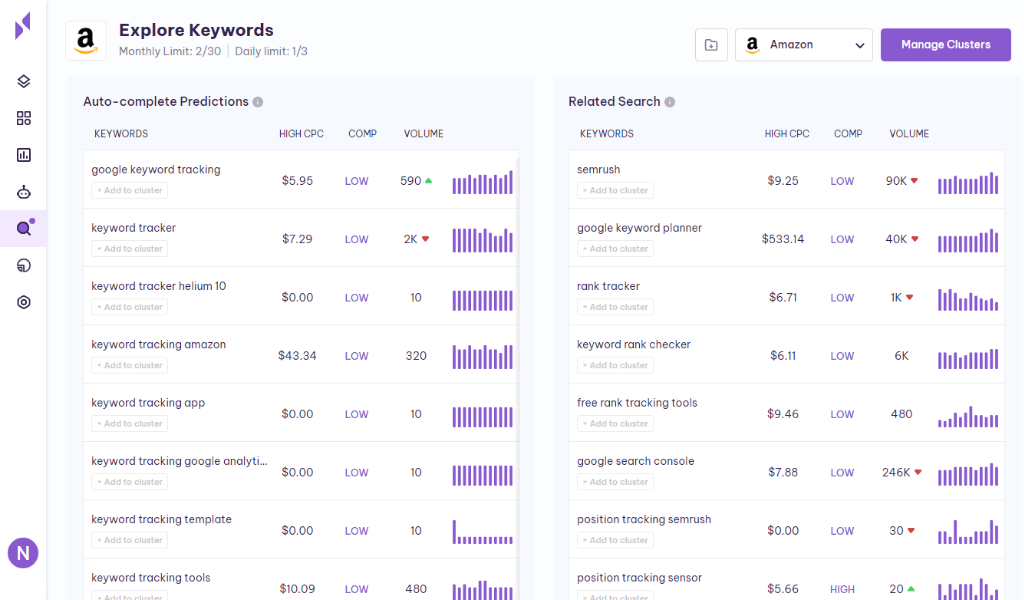Screen dimensions: 1024x600
Task: Open the radar tracker sidebar icon
Action: point(24,265)
